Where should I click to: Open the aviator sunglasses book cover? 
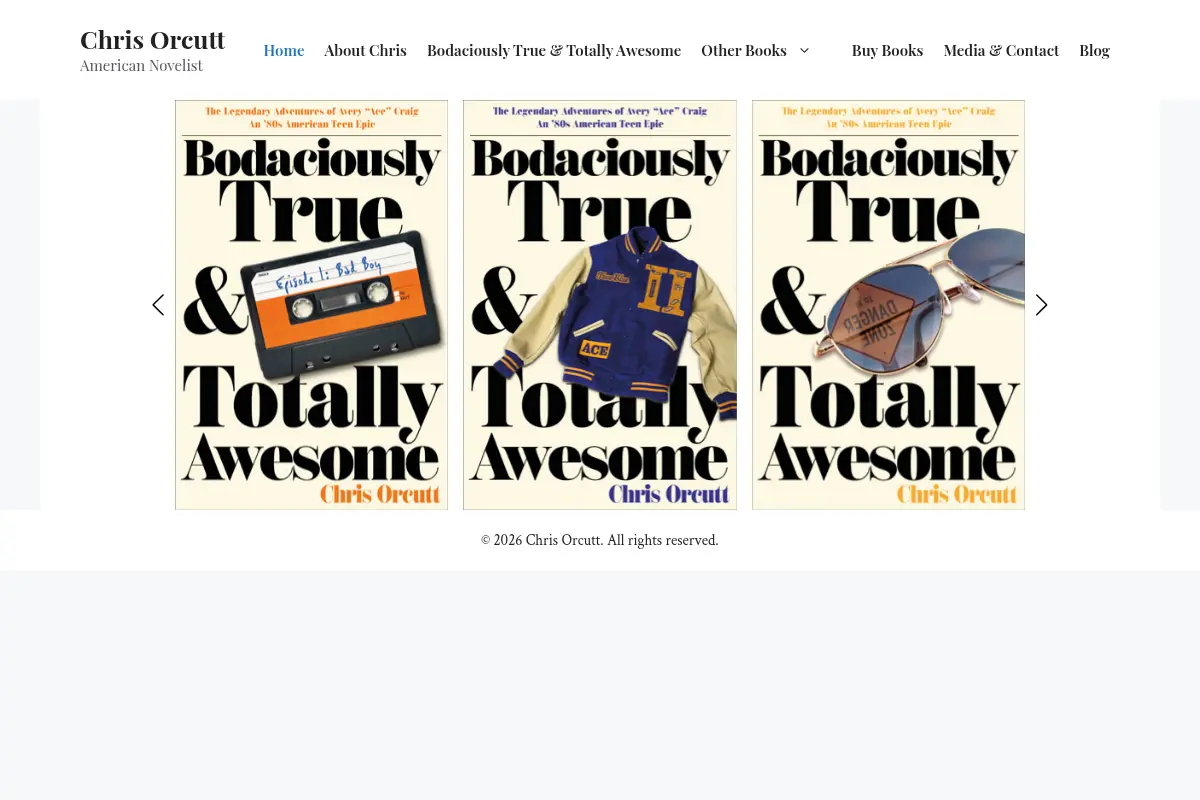pyautogui.click(x=888, y=305)
